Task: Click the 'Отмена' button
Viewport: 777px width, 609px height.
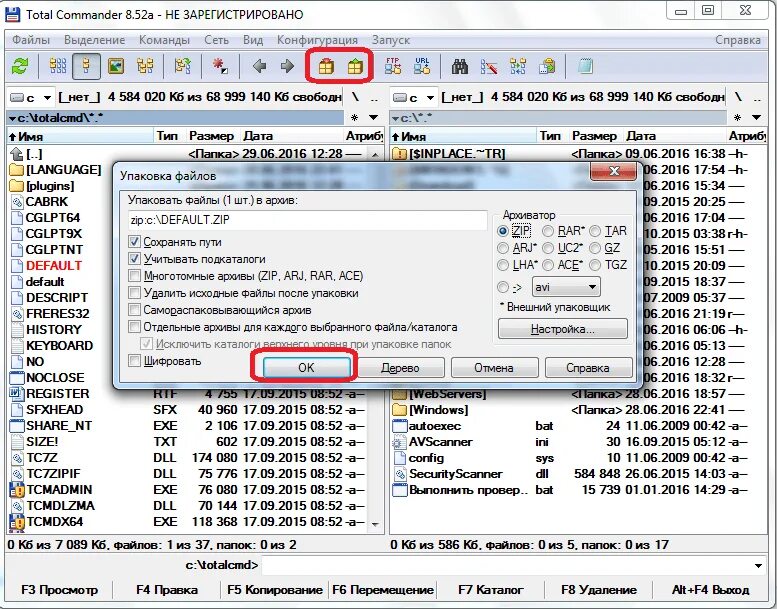Action: pyautogui.click(x=494, y=368)
